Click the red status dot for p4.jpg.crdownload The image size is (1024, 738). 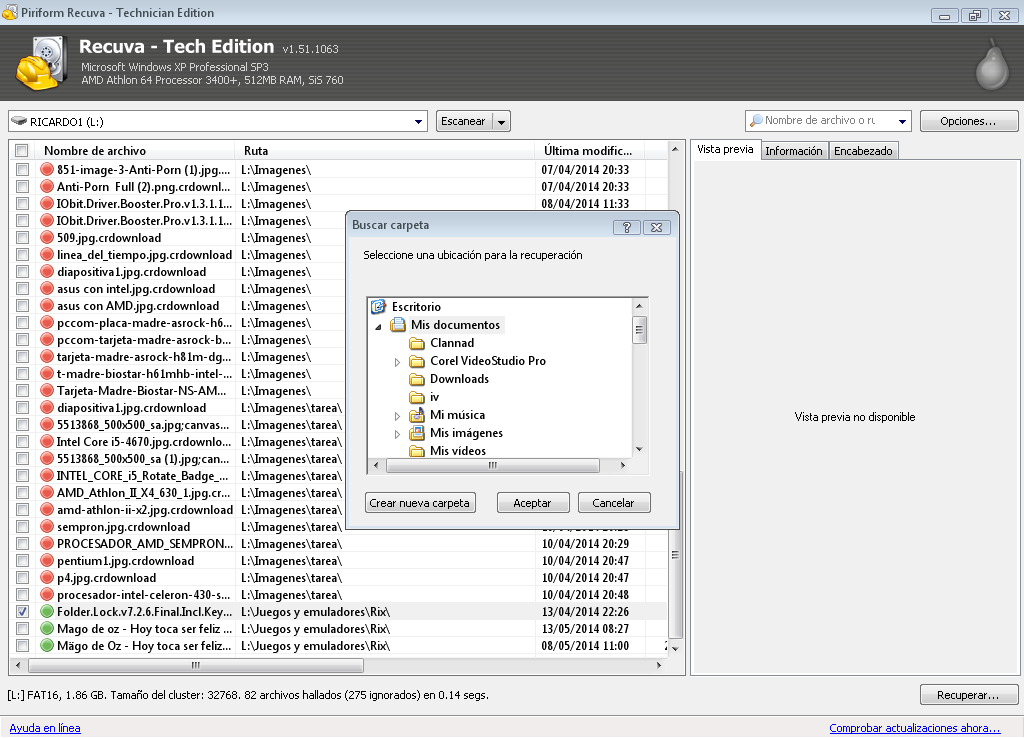tap(46, 577)
